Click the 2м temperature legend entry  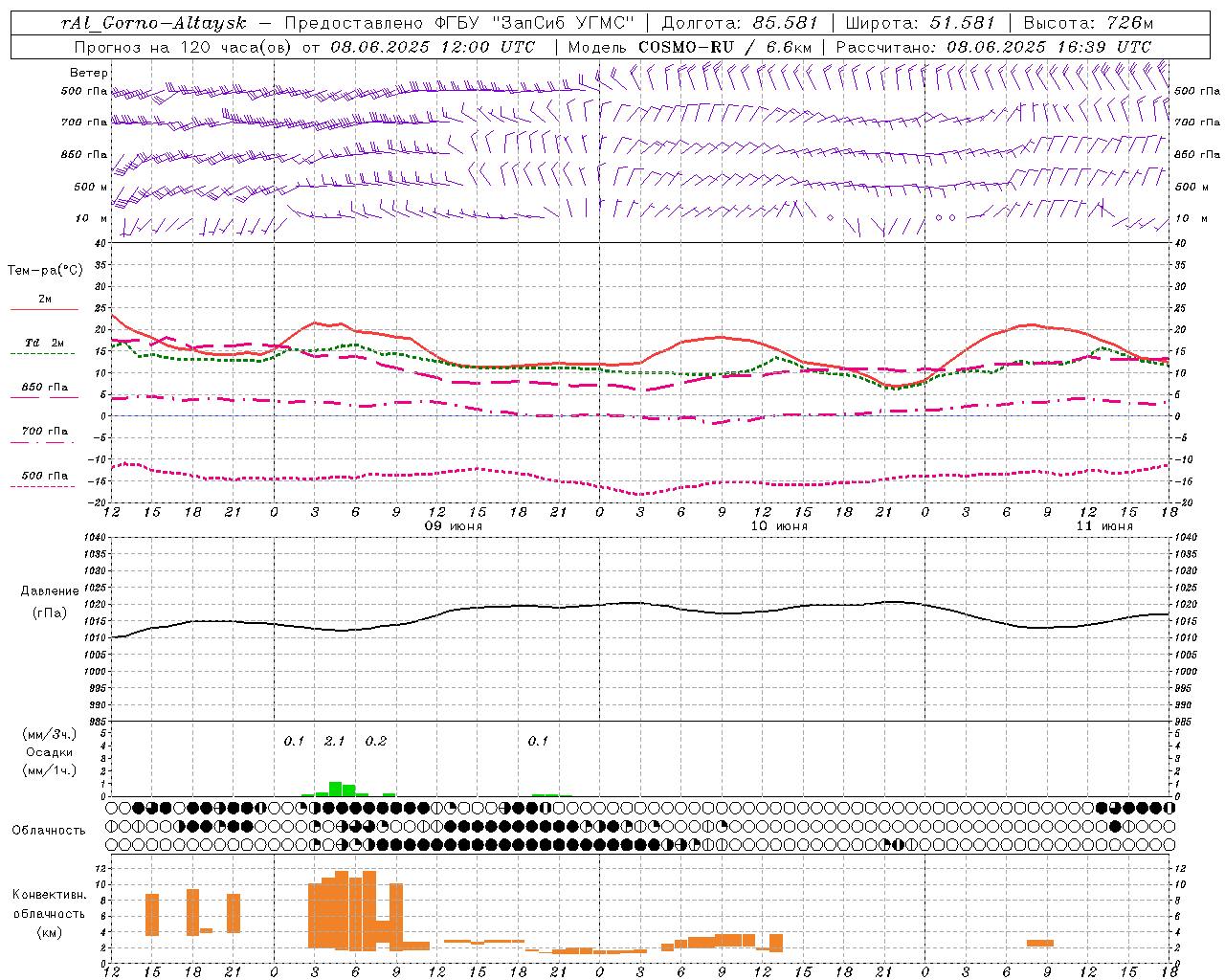(45, 300)
